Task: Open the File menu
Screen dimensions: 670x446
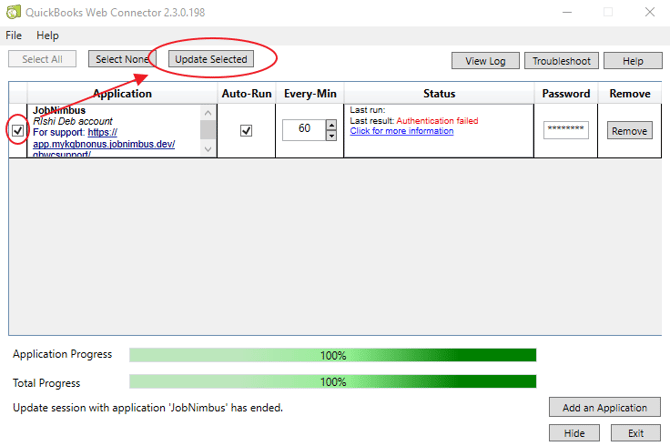Action: click(14, 35)
